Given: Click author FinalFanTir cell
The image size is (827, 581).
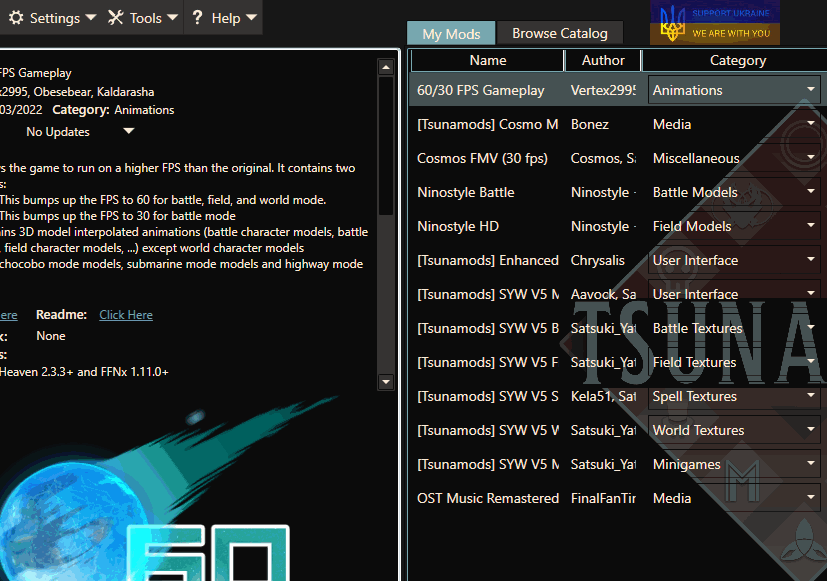Looking at the screenshot, I should tap(603, 498).
